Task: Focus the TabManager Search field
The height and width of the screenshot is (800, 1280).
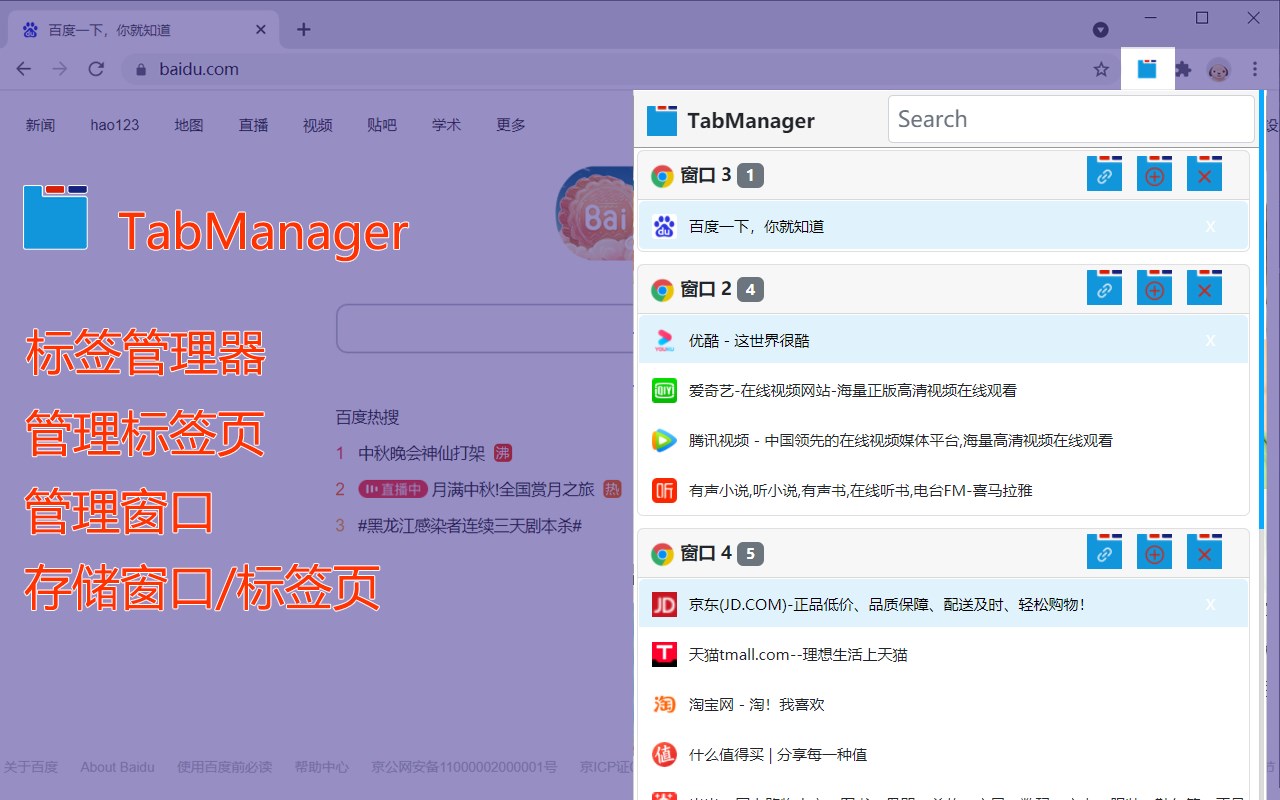Action: [1071, 119]
